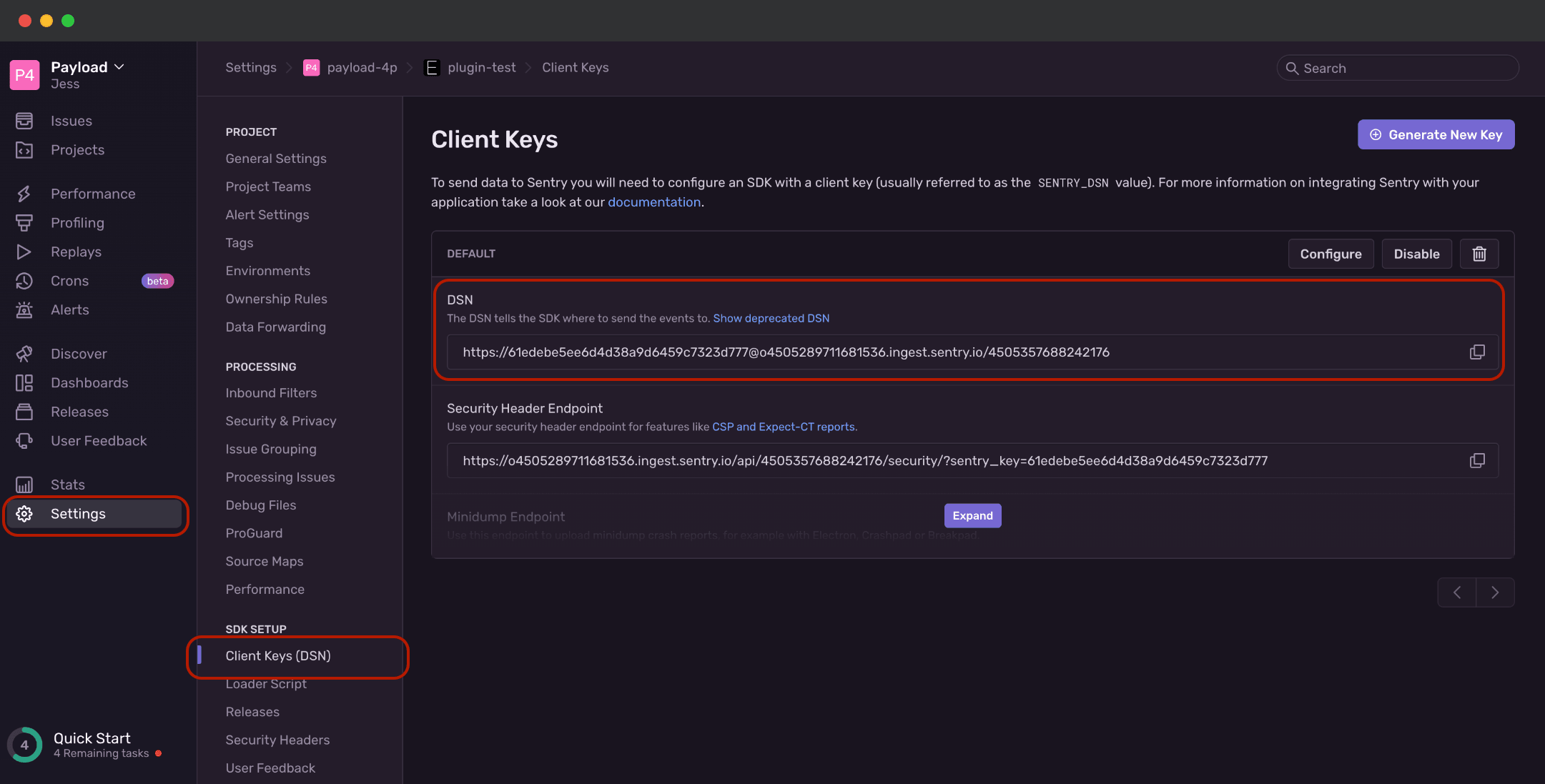Open Environments settings
1545x784 pixels.
point(268,271)
